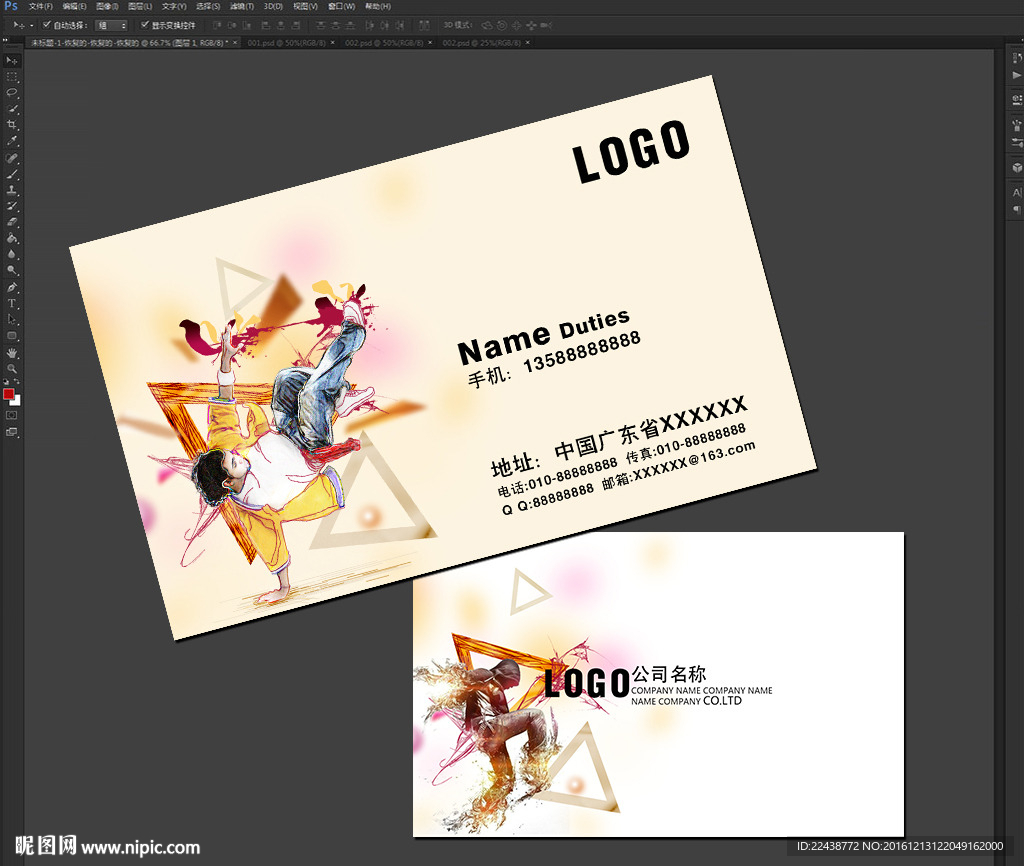Image resolution: width=1024 pixels, height=866 pixels.
Task: Select the Rectangle shape tool
Action: coord(12,336)
